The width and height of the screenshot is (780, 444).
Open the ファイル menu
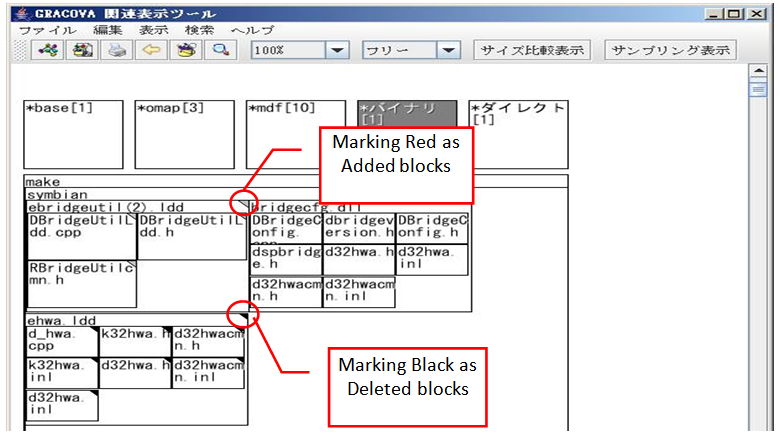pyautogui.click(x=47, y=30)
